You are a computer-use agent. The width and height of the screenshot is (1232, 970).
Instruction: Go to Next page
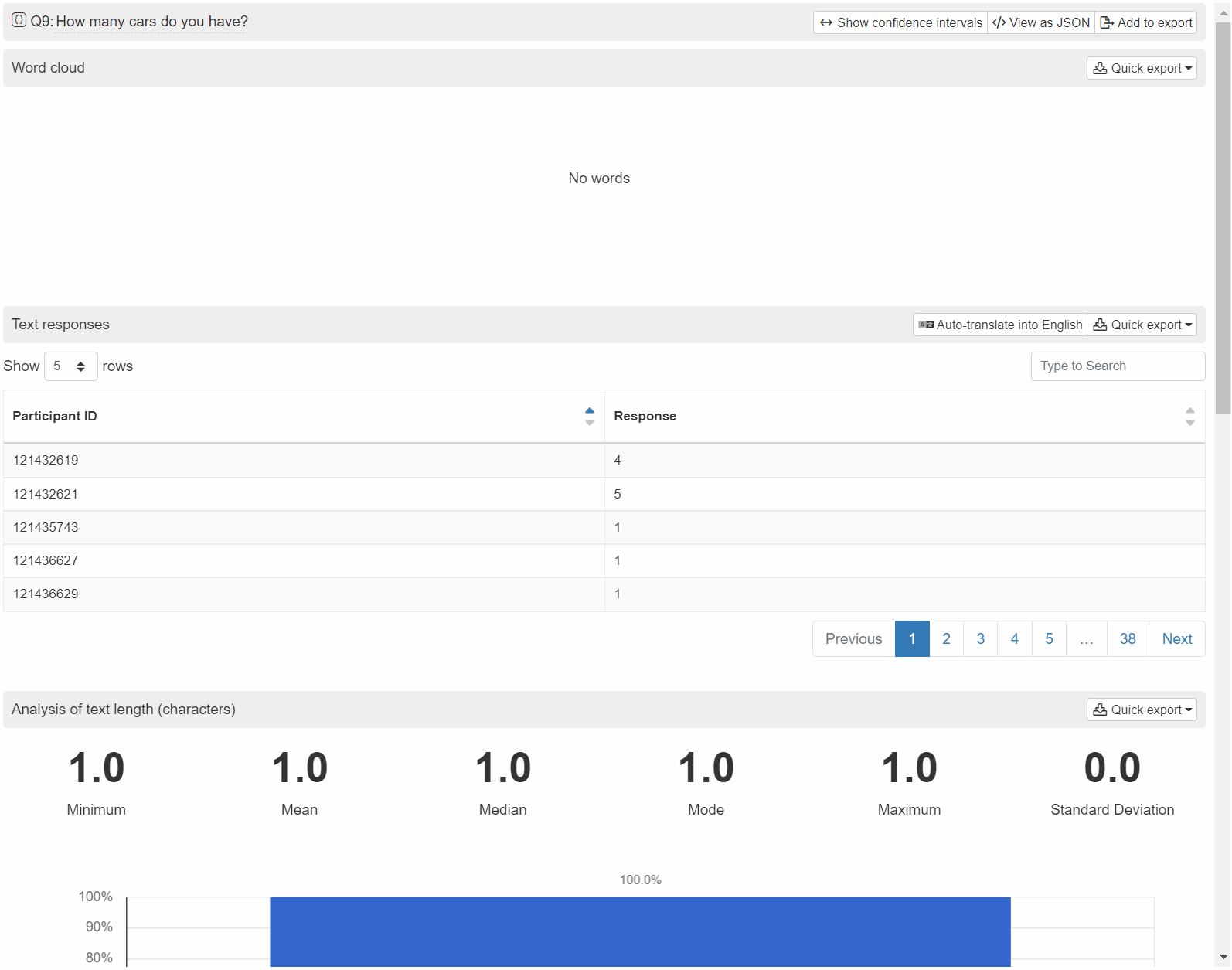point(1177,639)
